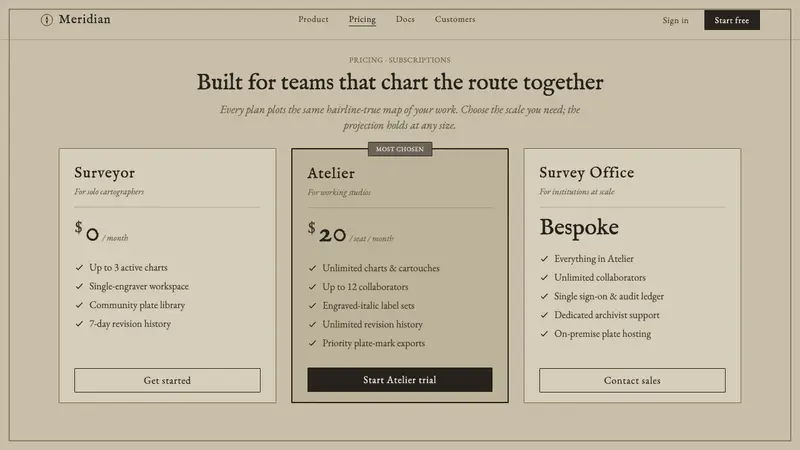The image size is (800, 450).
Task: Click the $20 price on Atelier
Action: click(x=327, y=232)
